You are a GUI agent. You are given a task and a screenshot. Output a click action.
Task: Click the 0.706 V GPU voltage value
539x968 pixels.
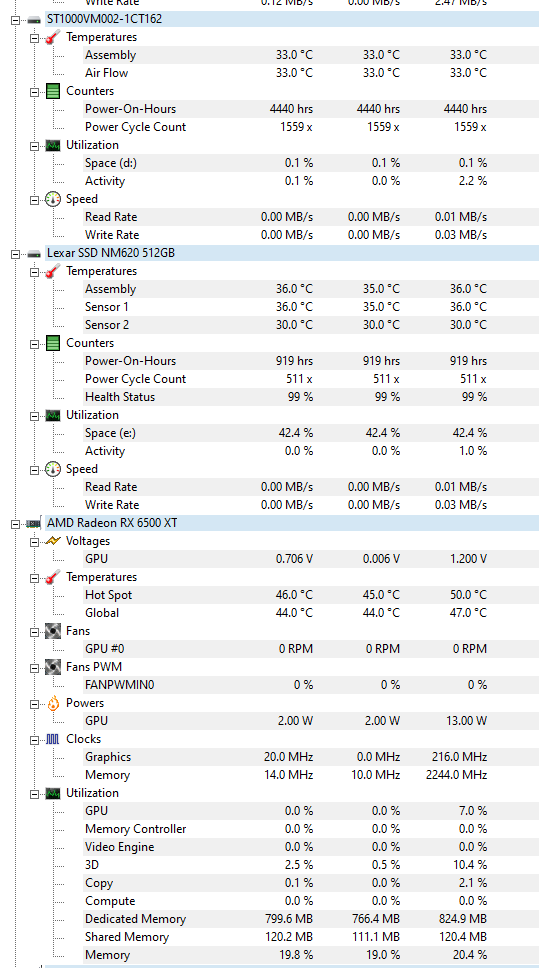(295, 559)
